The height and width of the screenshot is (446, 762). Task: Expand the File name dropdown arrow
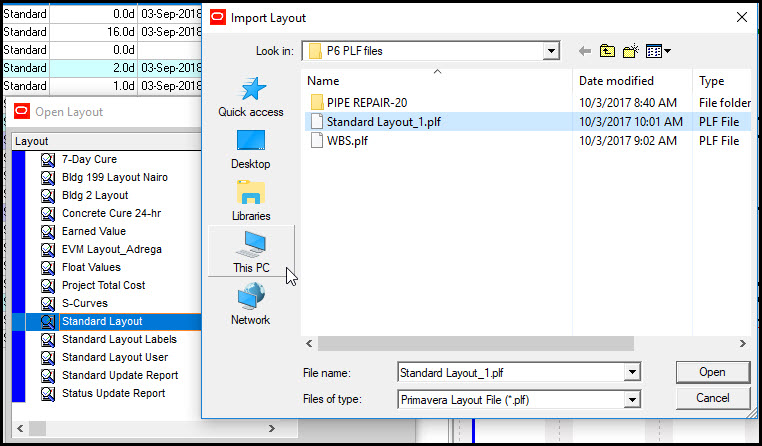631,373
